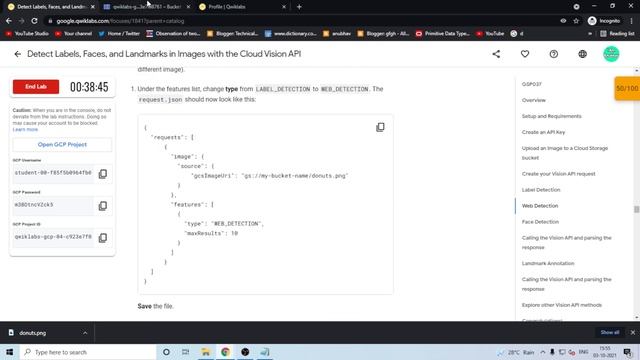The width and height of the screenshot is (640, 360).
Task: Copy the GCP Password value
Action: tap(103, 206)
